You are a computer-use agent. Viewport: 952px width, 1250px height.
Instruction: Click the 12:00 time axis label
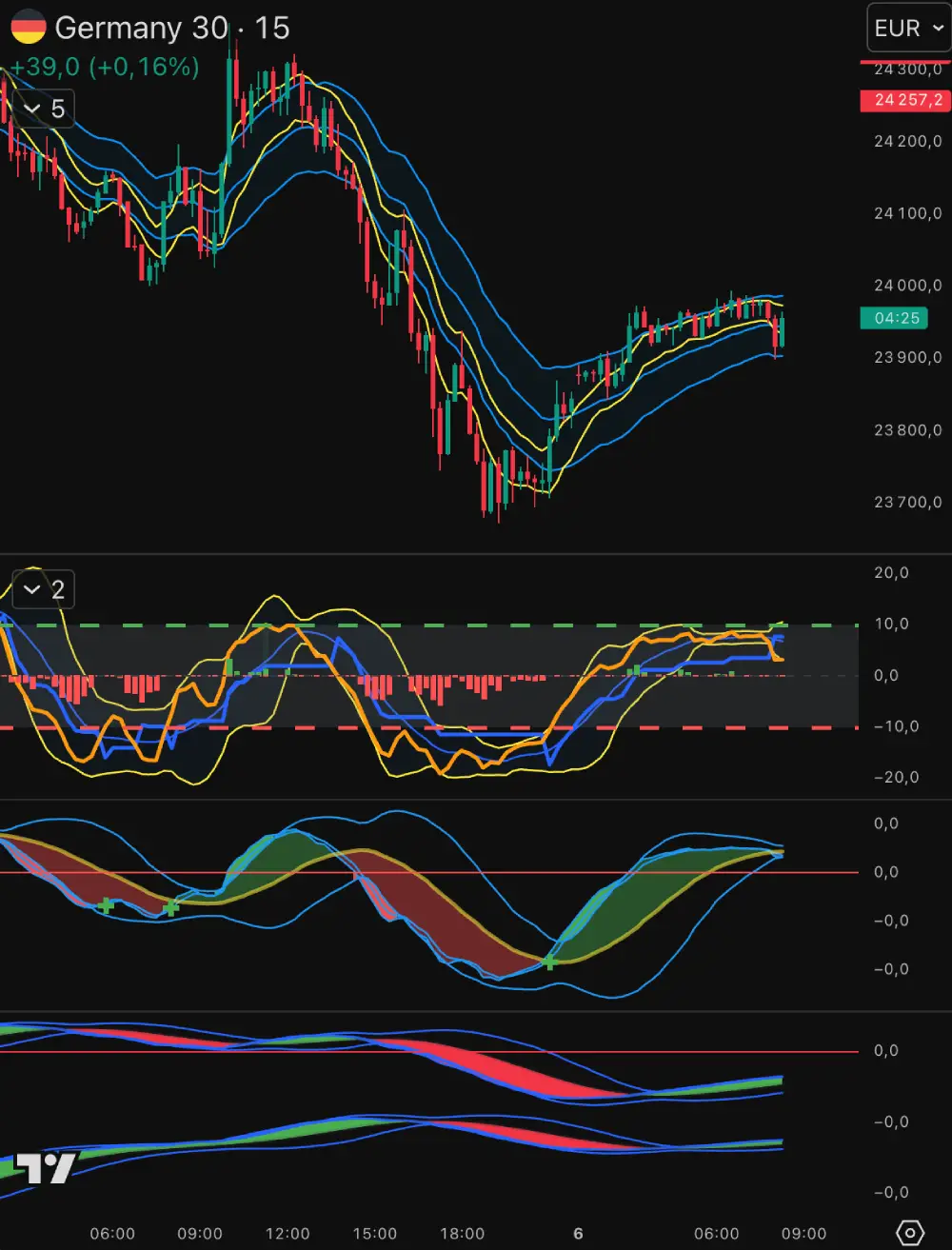point(288,1234)
